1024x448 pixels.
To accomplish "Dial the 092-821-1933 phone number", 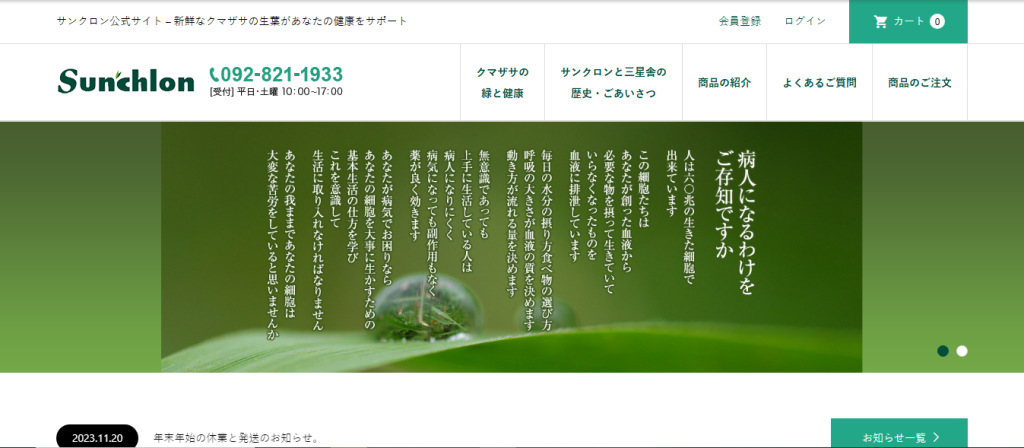I will [281, 74].
